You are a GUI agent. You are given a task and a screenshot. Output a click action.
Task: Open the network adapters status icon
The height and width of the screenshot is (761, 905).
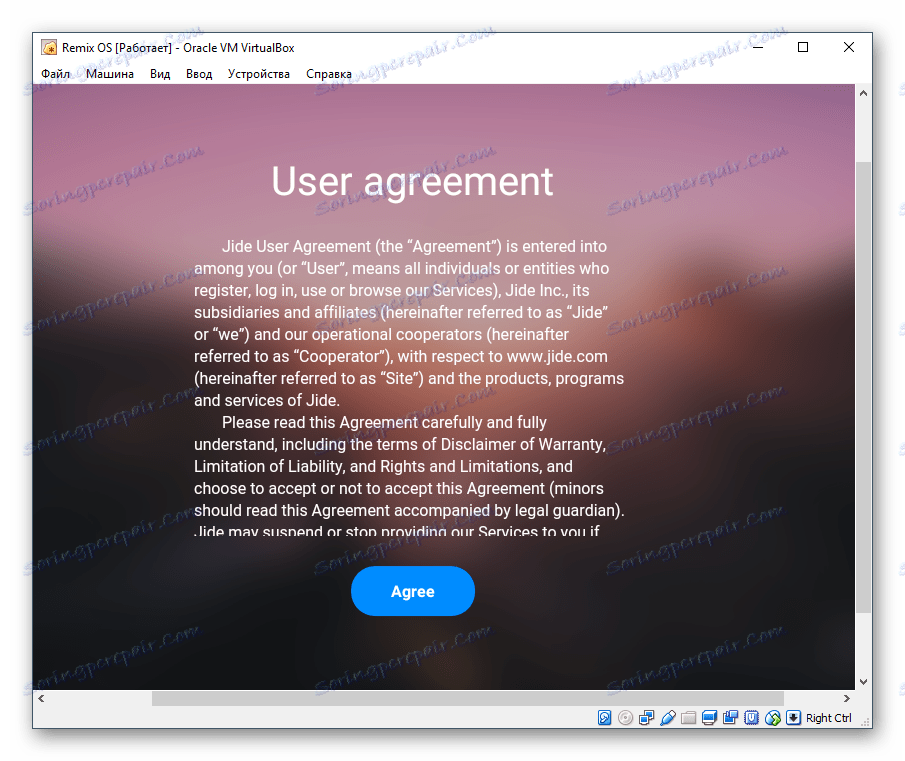click(646, 718)
